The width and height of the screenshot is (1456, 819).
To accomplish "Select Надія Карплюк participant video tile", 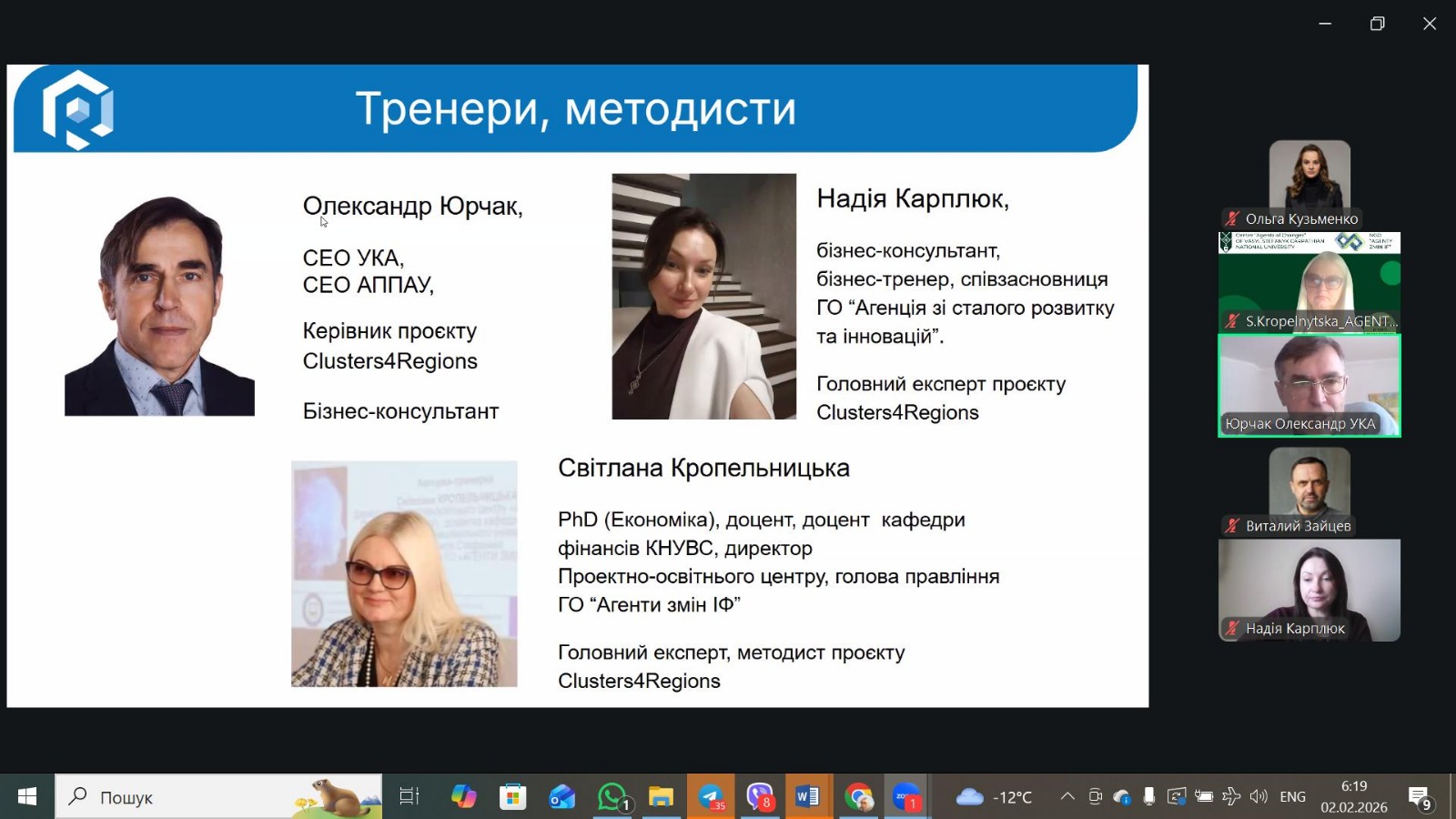I will pos(1309,591).
